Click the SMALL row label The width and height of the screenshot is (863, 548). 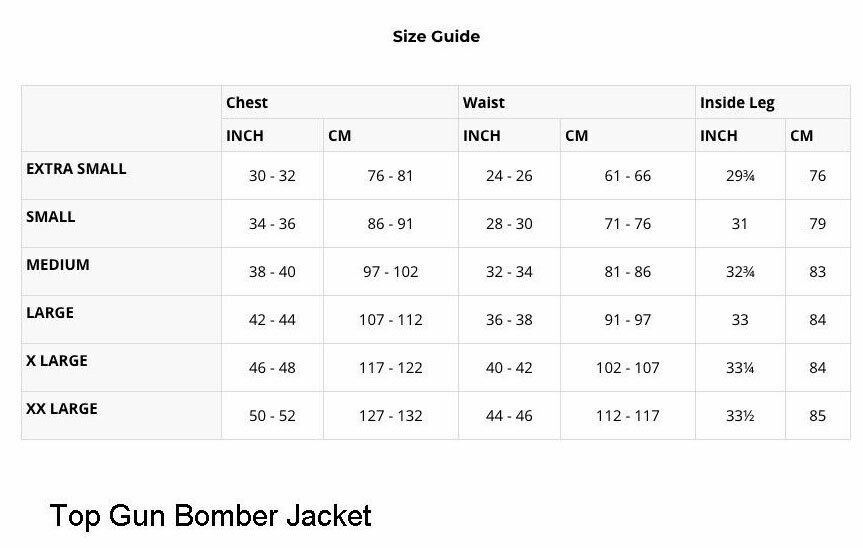(51, 216)
